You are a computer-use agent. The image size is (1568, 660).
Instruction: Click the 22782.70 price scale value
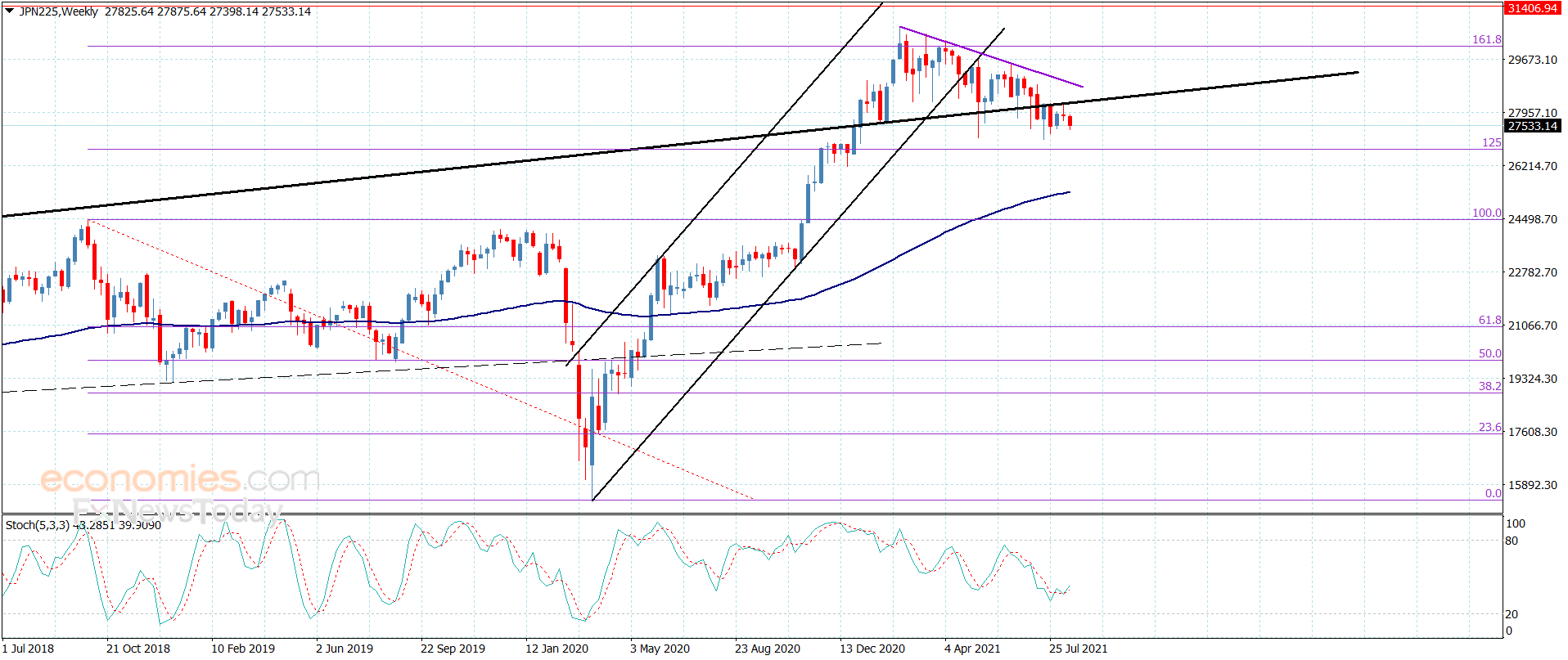click(x=1532, y=272)
